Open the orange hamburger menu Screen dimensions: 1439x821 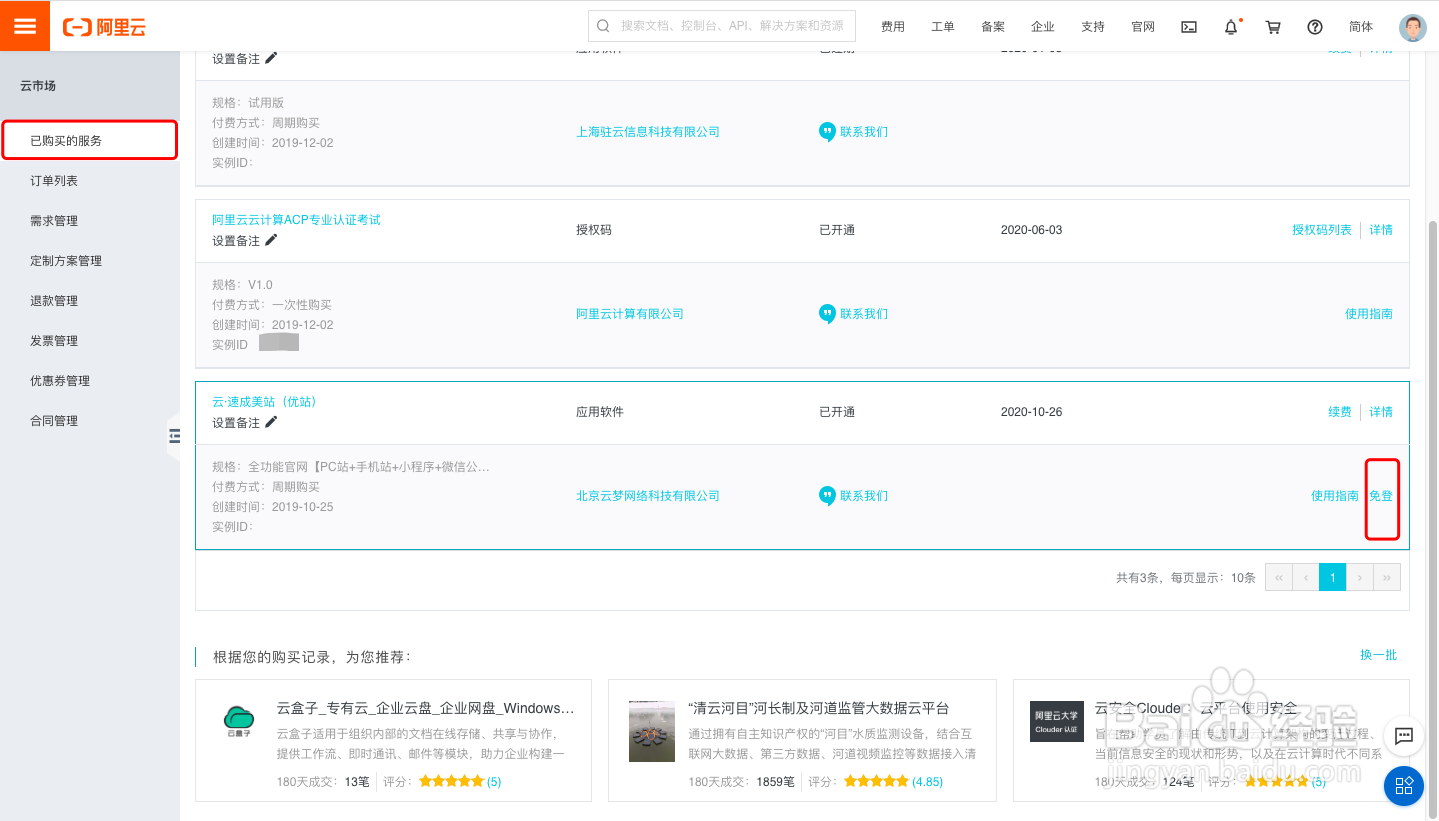25,26
